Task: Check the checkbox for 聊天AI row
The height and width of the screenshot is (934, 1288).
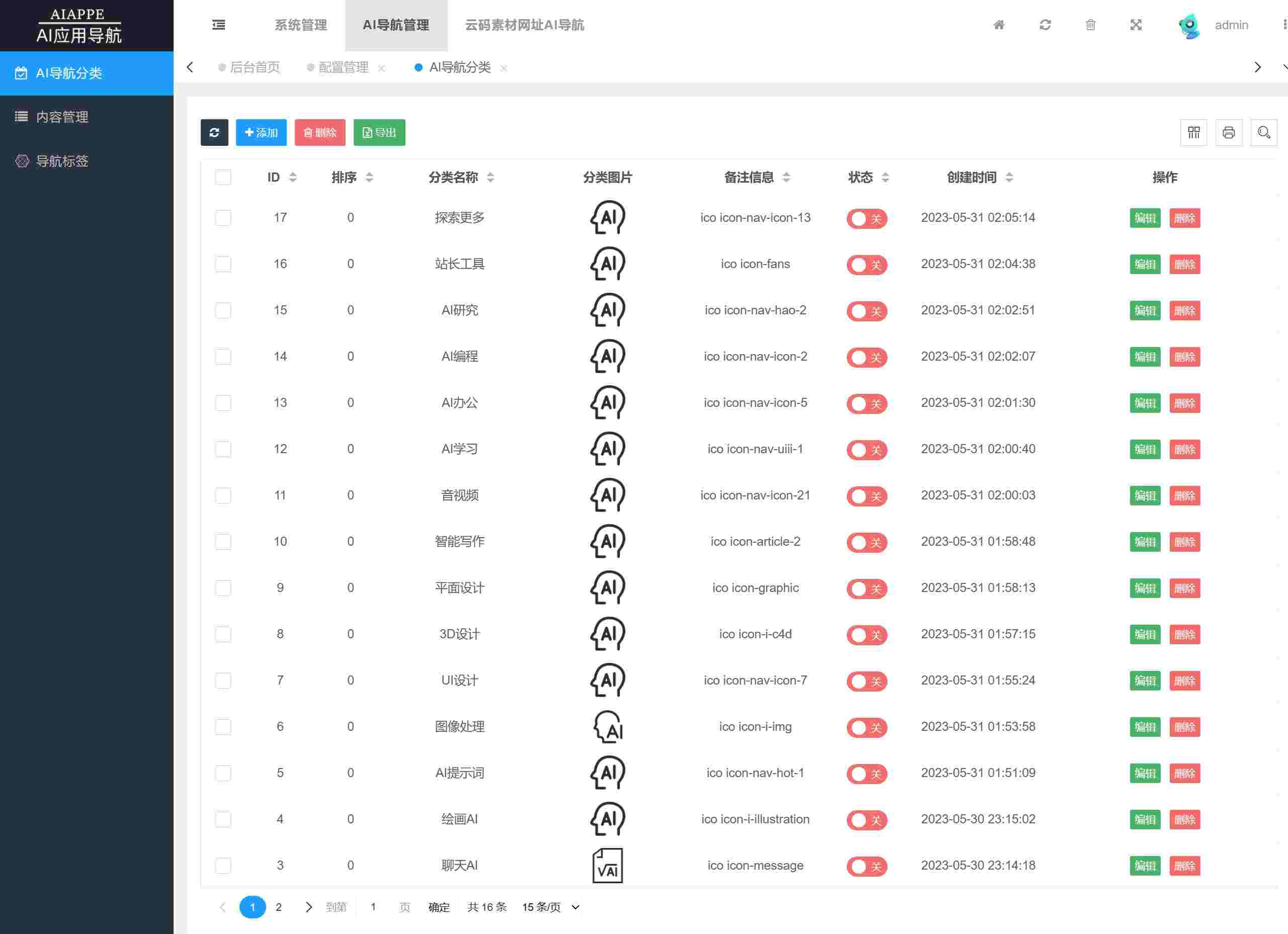Action: [x=222, y=865]
